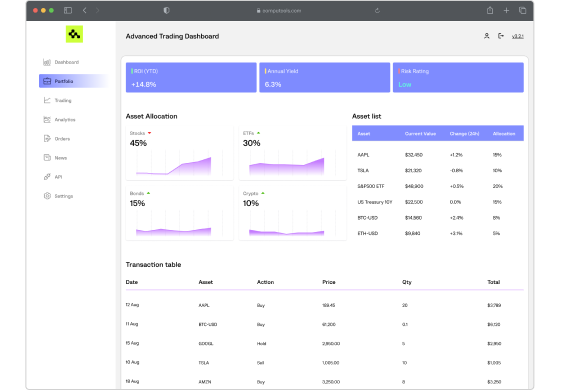The image size is (561, 390).
Task: Reload the page with refresh icon
Action: click(x=377, y=11)
